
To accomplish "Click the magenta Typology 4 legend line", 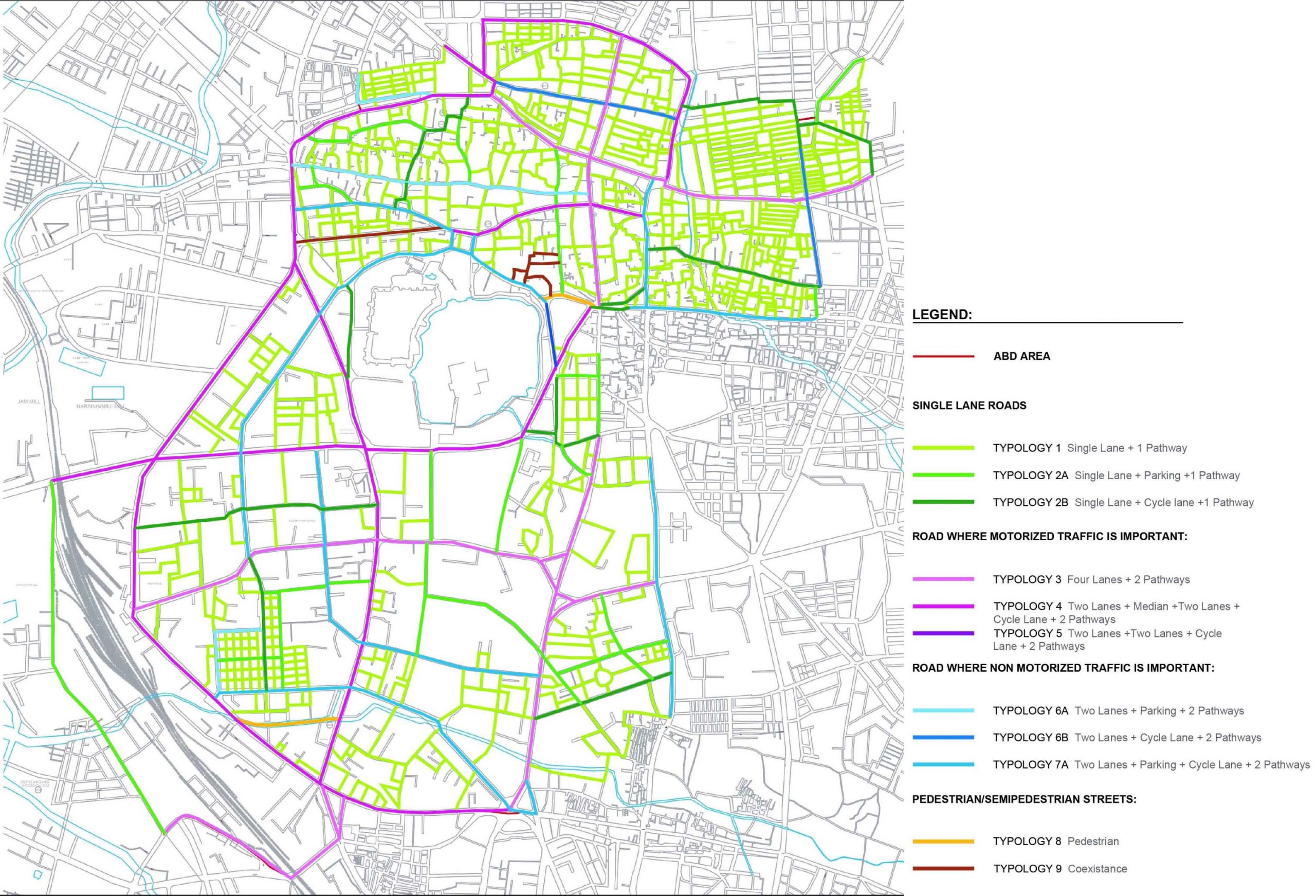I will click(943, 606).
